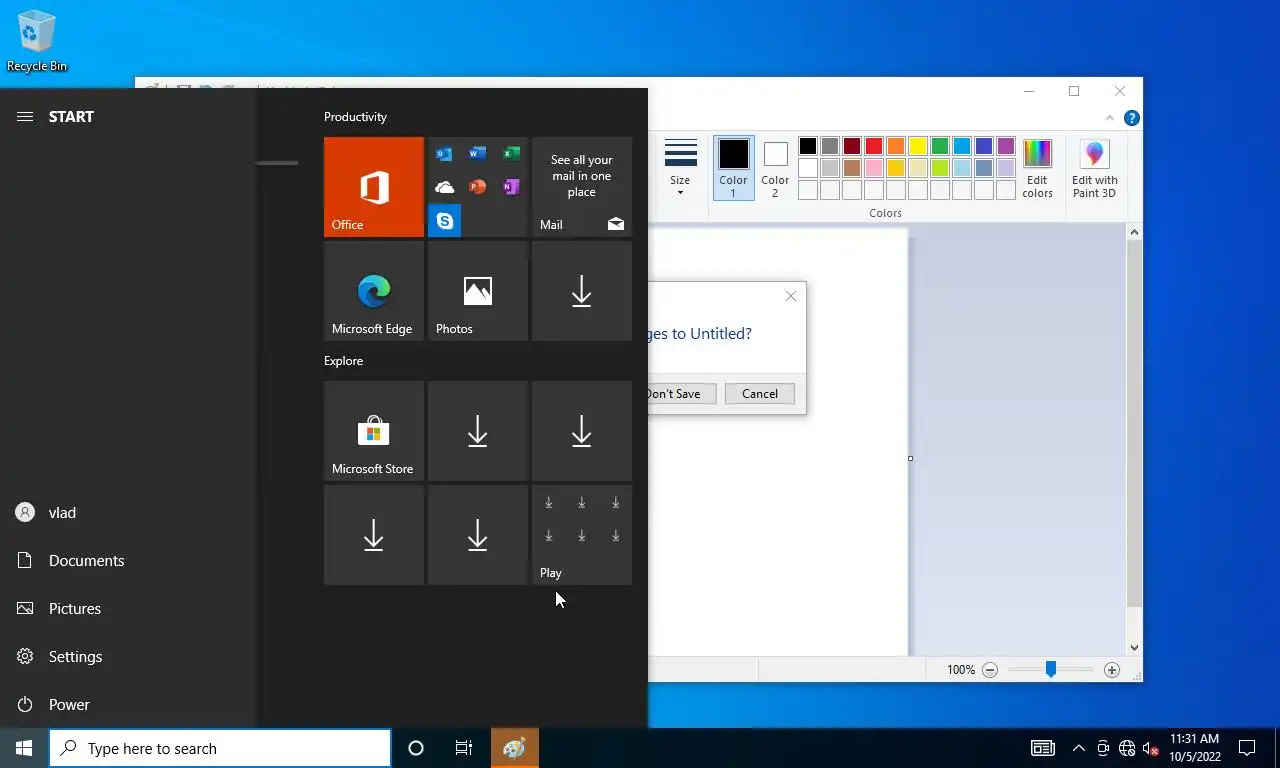Click Cancel in the Paint dialog
Image resolution: width=1280 pixels, height=768 pixels.
pos(760,394)
